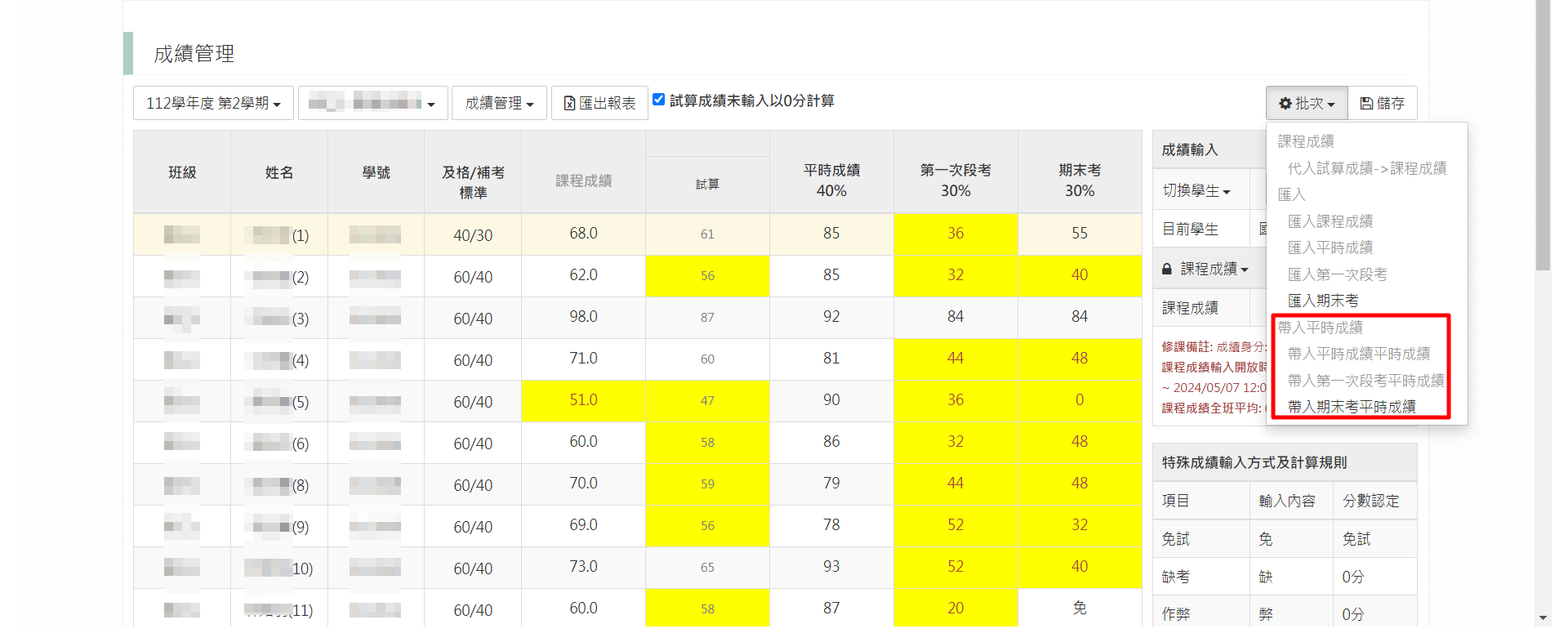Screen dimensions: 1568x642
Task: Click the 期末考 30% column header
Action: 1080,180
